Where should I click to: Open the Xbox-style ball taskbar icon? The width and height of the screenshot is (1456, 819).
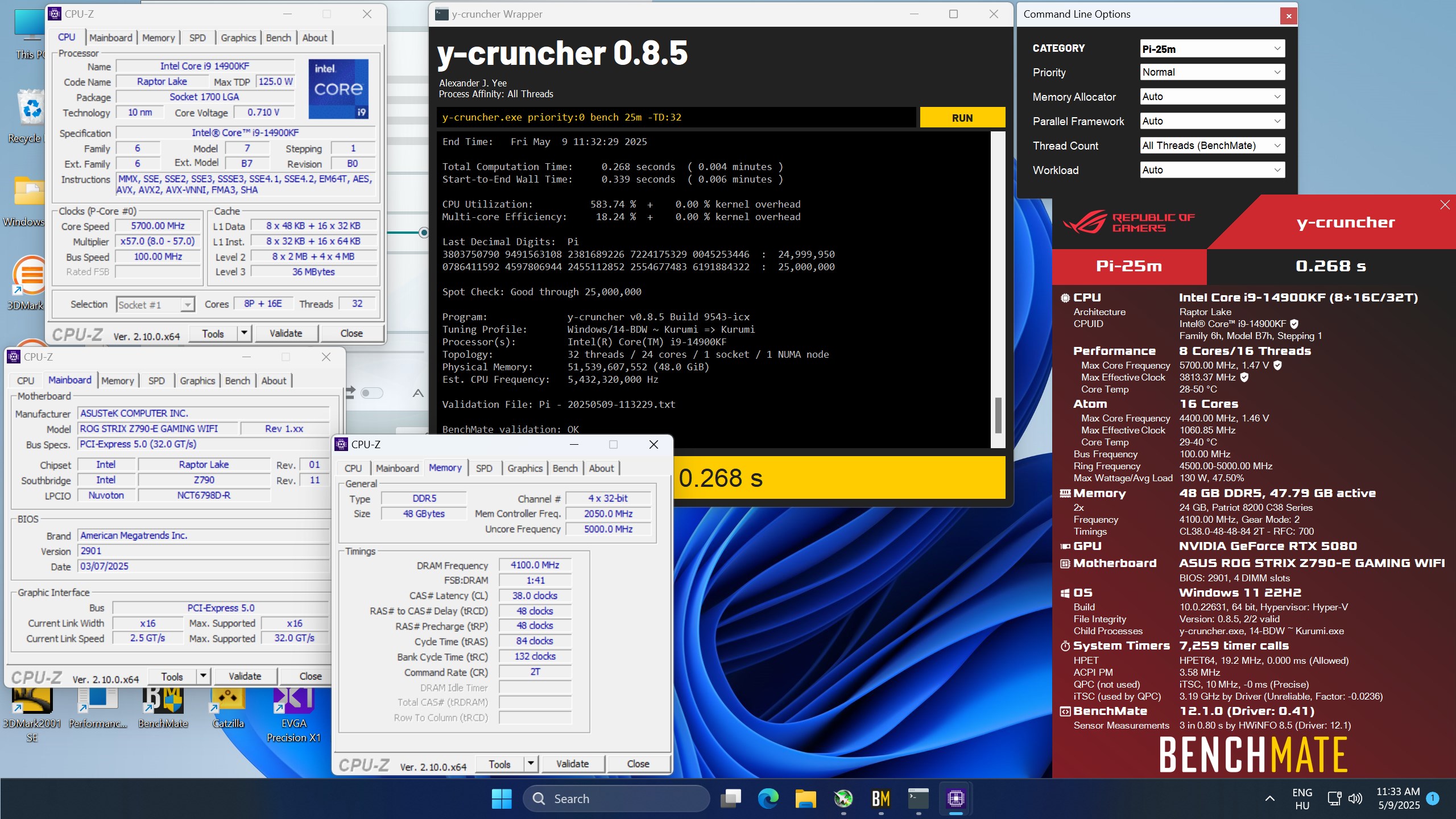point(843,799)
